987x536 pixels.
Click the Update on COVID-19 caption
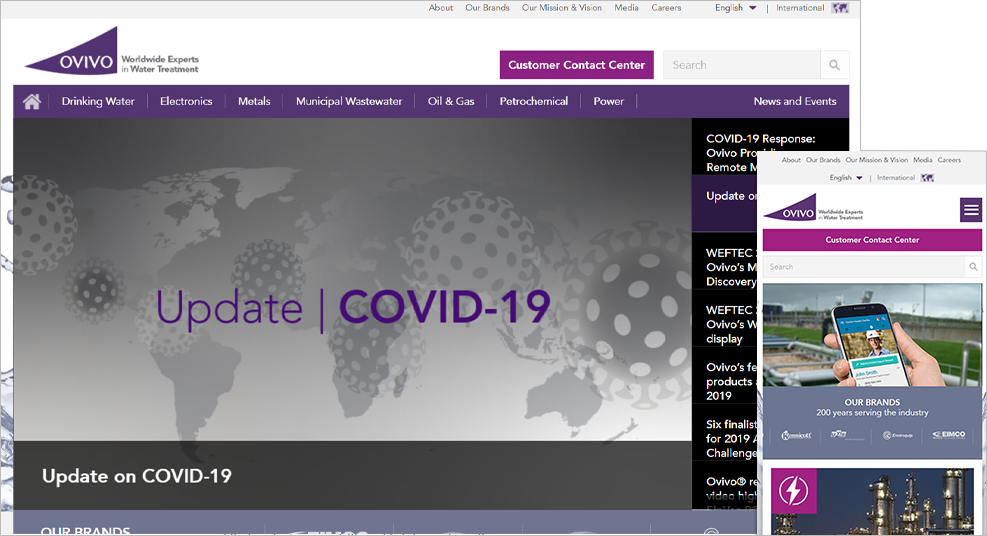[137, 476]
